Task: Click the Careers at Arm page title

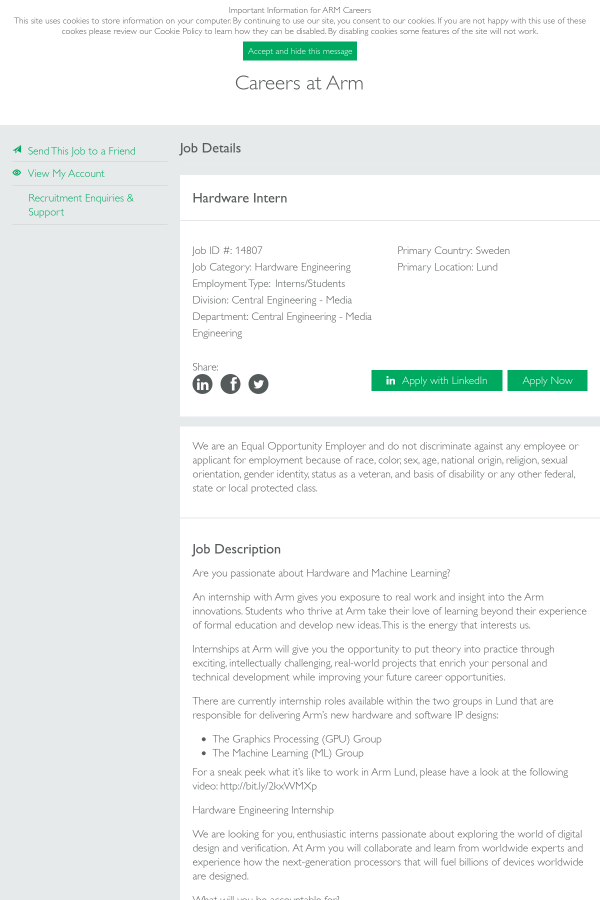Action: click(x=299, y=83)
